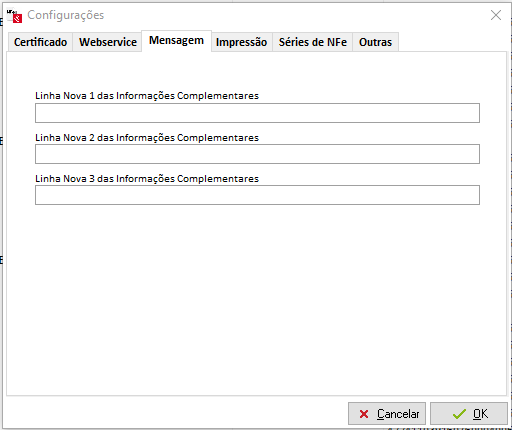Switch to the Certificado tab
This screenshot has height=430, width=512.
[x=40, y=42]
